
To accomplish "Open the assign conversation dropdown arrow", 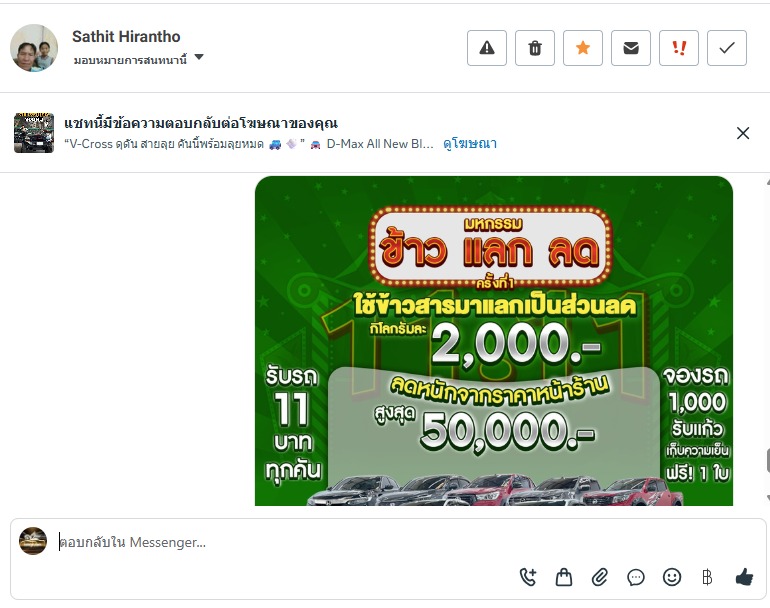I will [x=199, y=57].
